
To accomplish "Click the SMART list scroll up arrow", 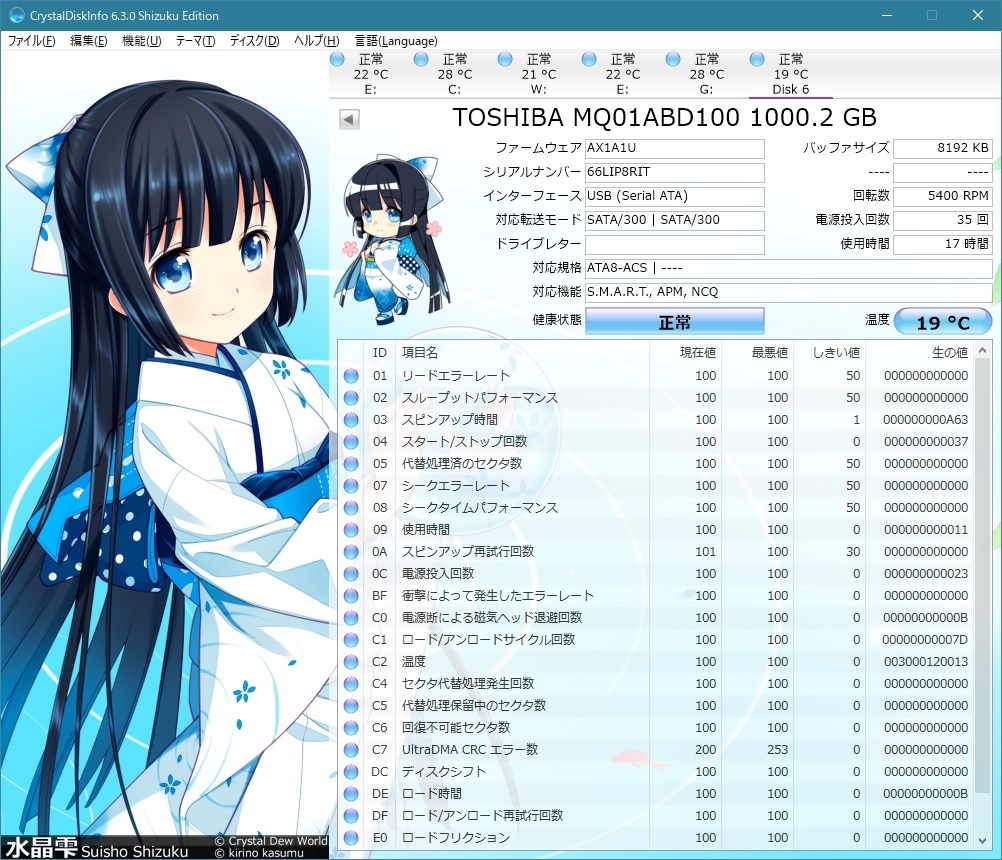I will click(x=983, y=351).
